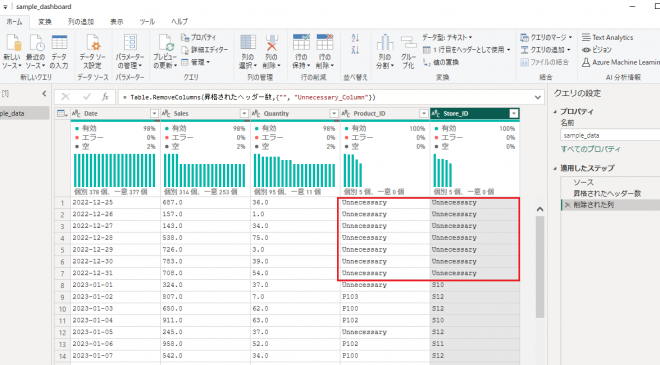Open the Date column filter dropdown
Image resolution: width=660 pixels, height=365 pixels.
tap(154, 113)
